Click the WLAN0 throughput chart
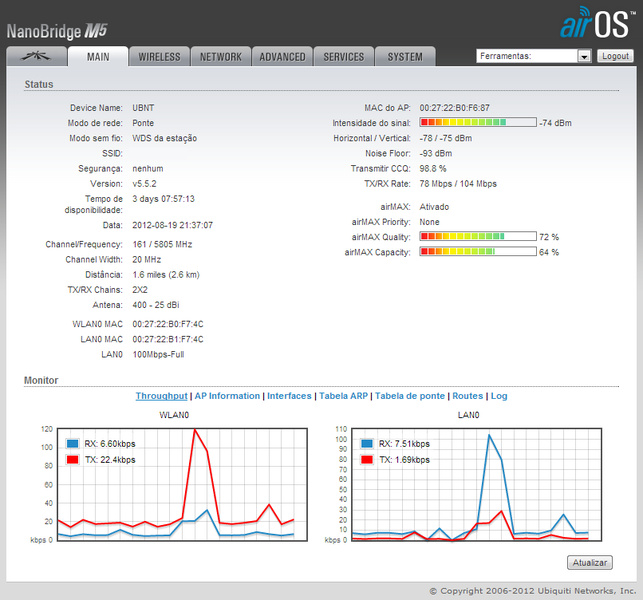 (x=182, y=485)
